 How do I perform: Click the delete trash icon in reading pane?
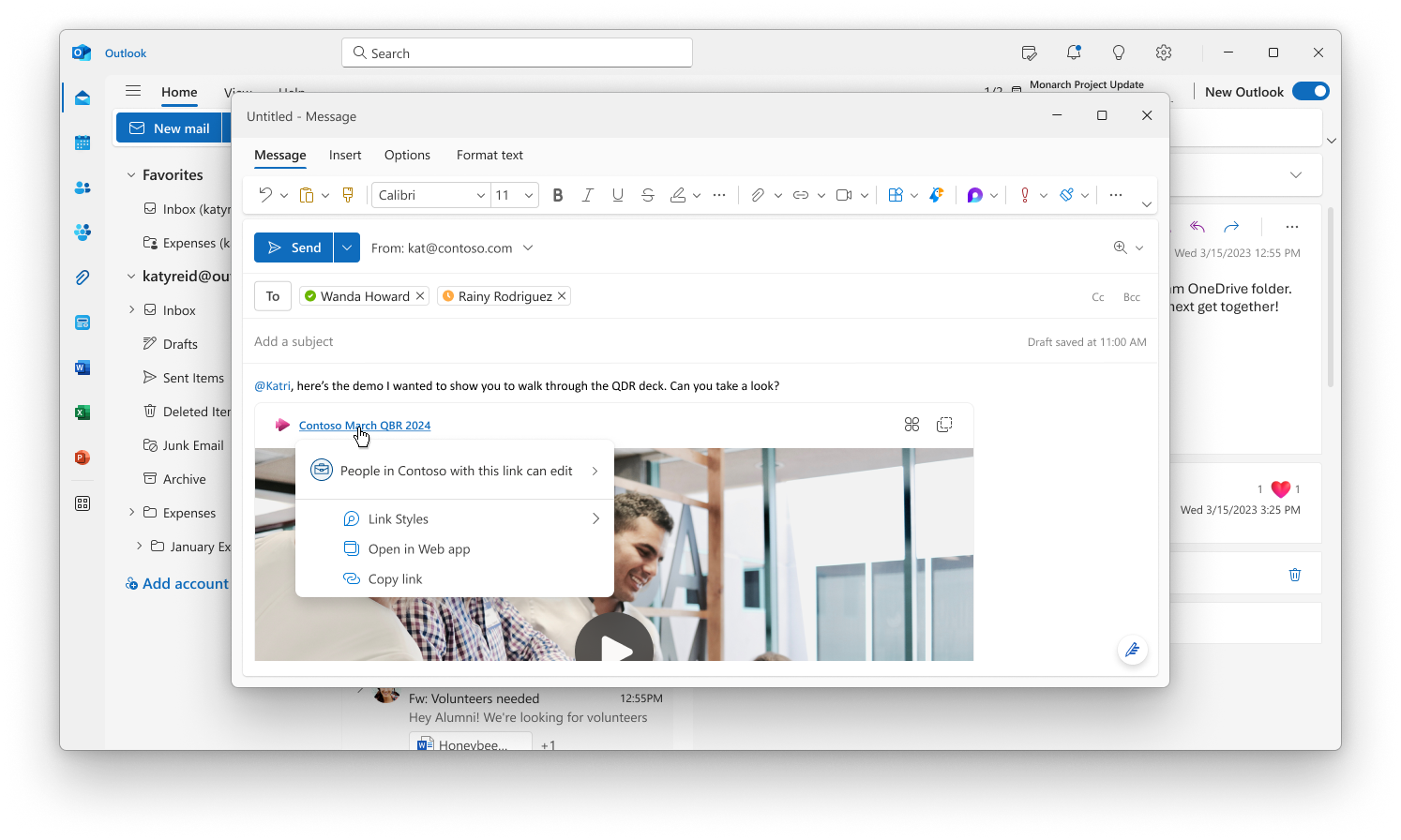click(x=1295, y=575)
